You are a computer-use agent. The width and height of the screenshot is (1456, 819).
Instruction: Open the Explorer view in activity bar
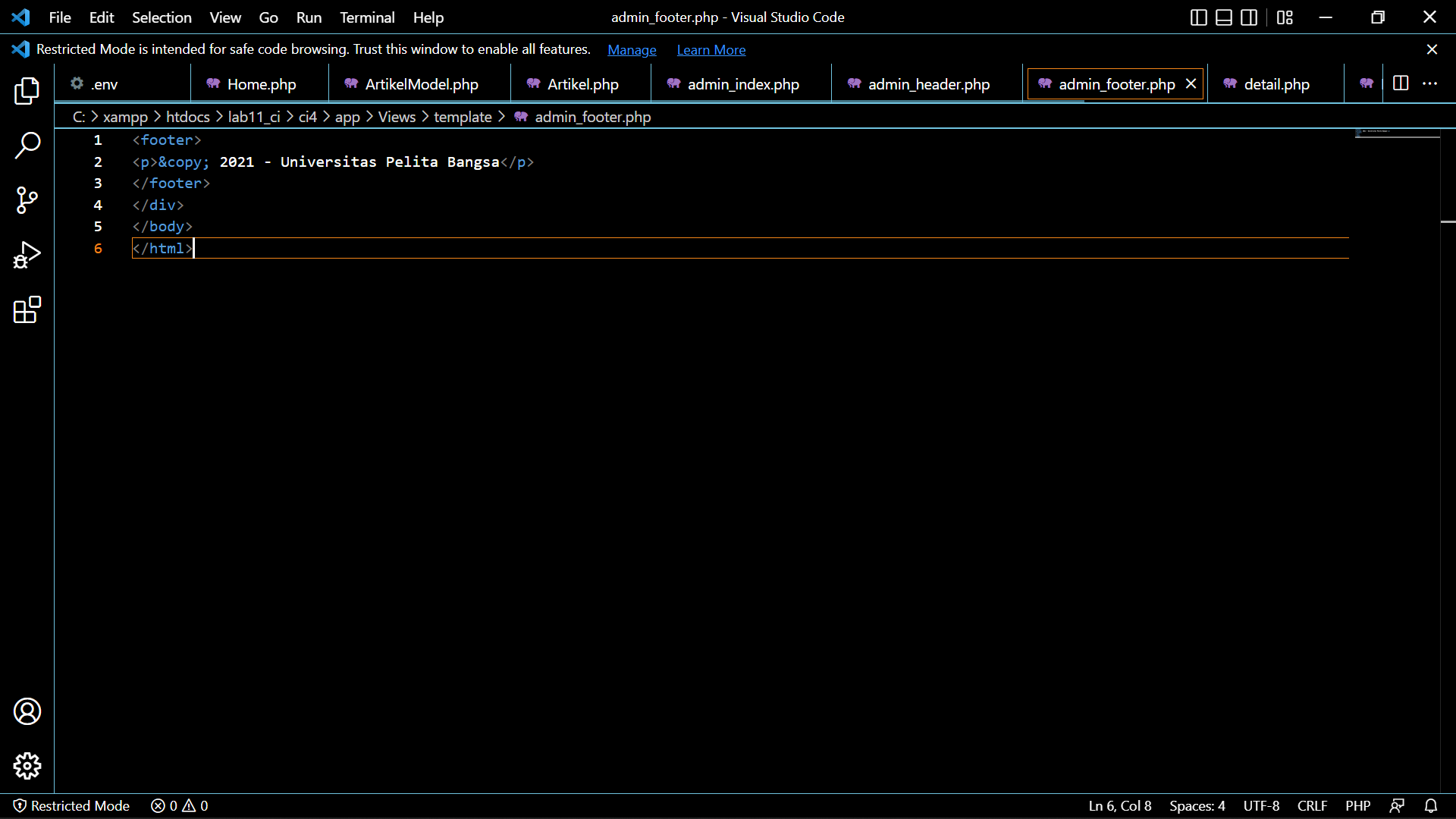tap(27, 91)
